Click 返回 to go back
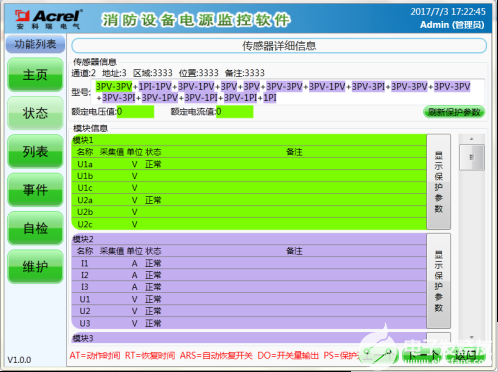 pyautogui.click(x=465, y=356)
